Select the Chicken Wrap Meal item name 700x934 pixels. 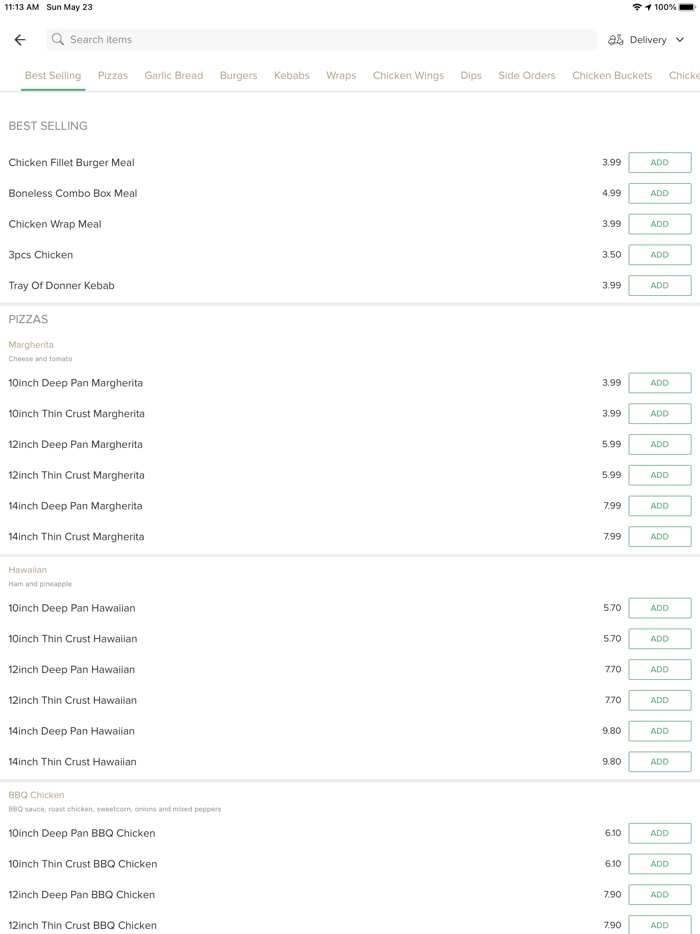click(x=55, y=224)
